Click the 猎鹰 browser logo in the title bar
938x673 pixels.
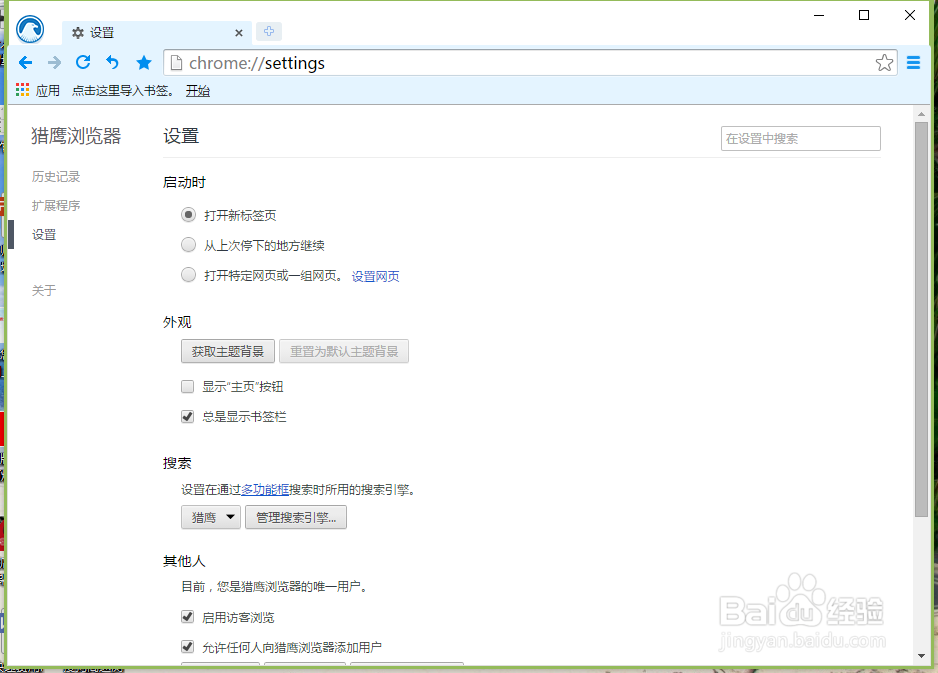click(30, 28)
